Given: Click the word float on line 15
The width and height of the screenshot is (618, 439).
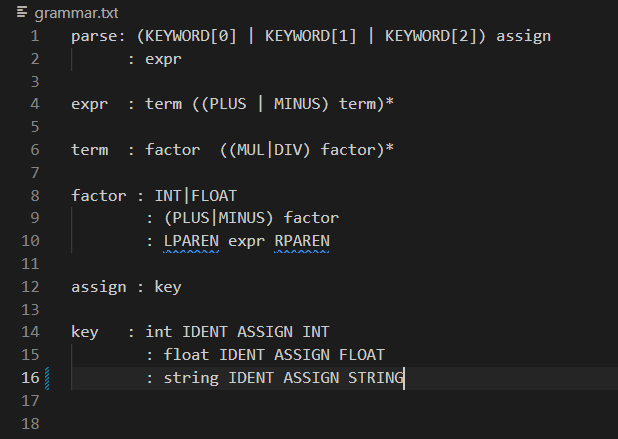Looking at the screenshot, I should tap(186, 355).
